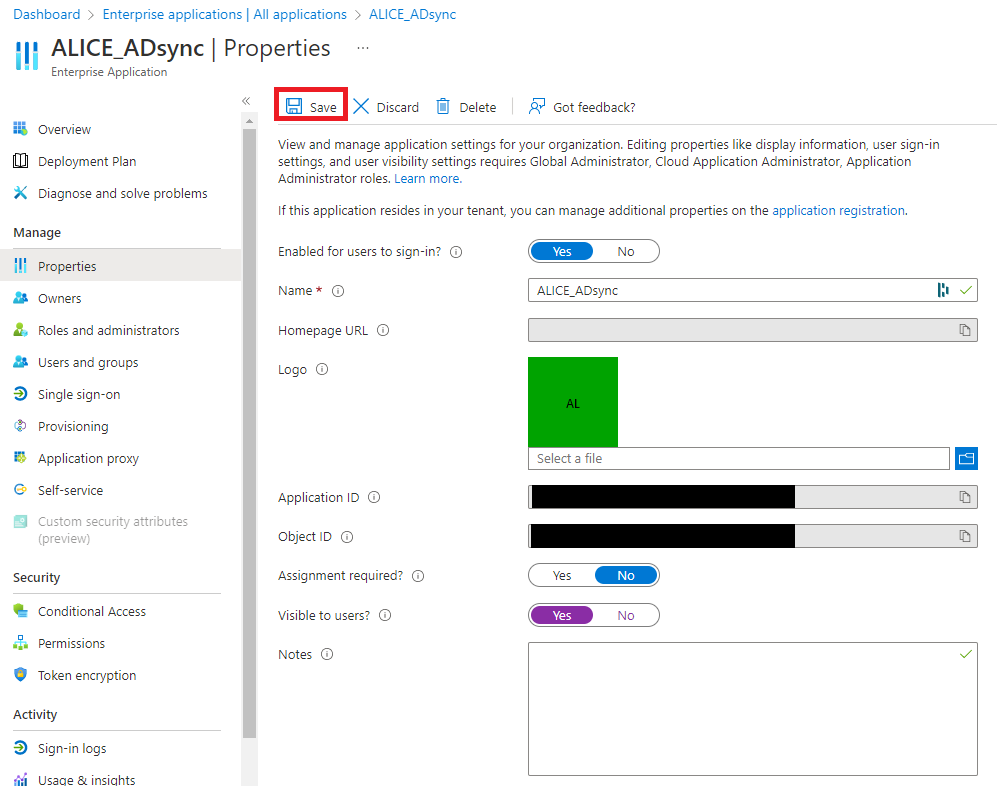Image resolution: width=997 pixels, height=786 pixels.
Task: Browse for a logo file with folder icon
Action: tap(966, 458)
